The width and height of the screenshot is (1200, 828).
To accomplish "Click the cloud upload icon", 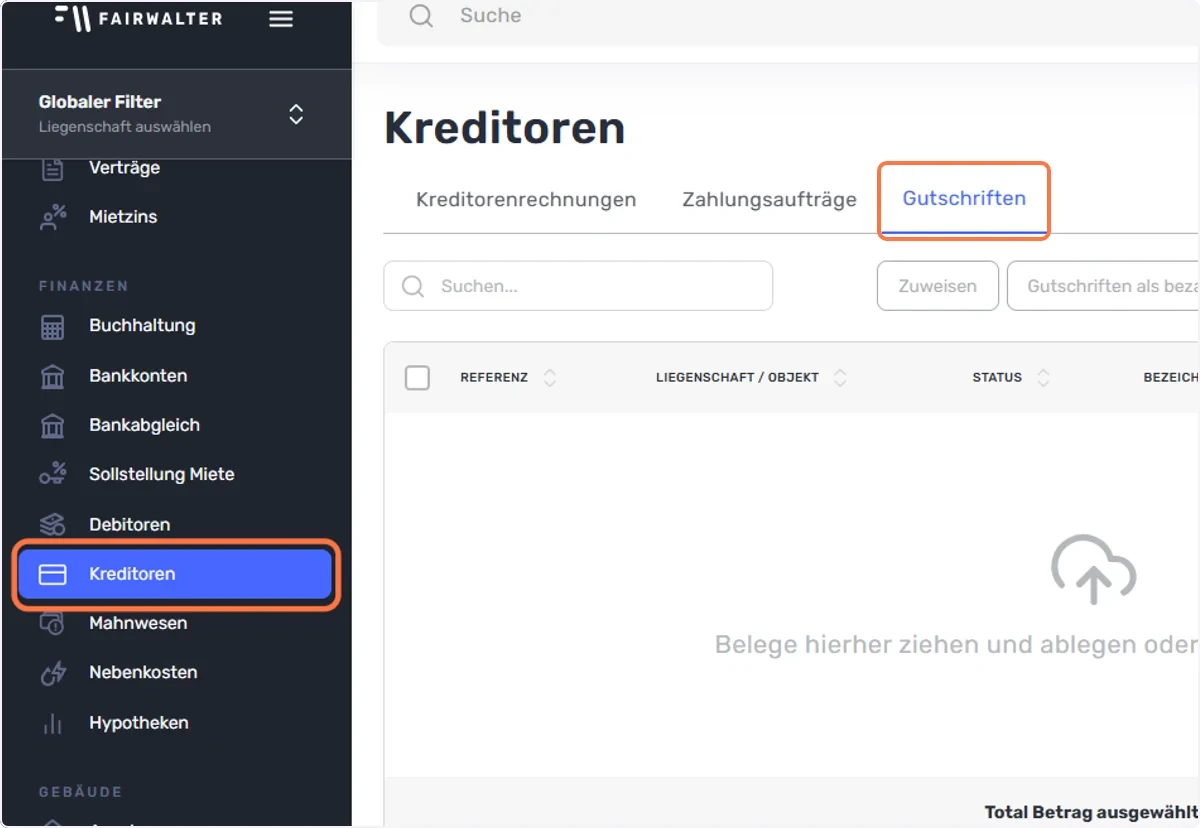I will click(1093, 570).
